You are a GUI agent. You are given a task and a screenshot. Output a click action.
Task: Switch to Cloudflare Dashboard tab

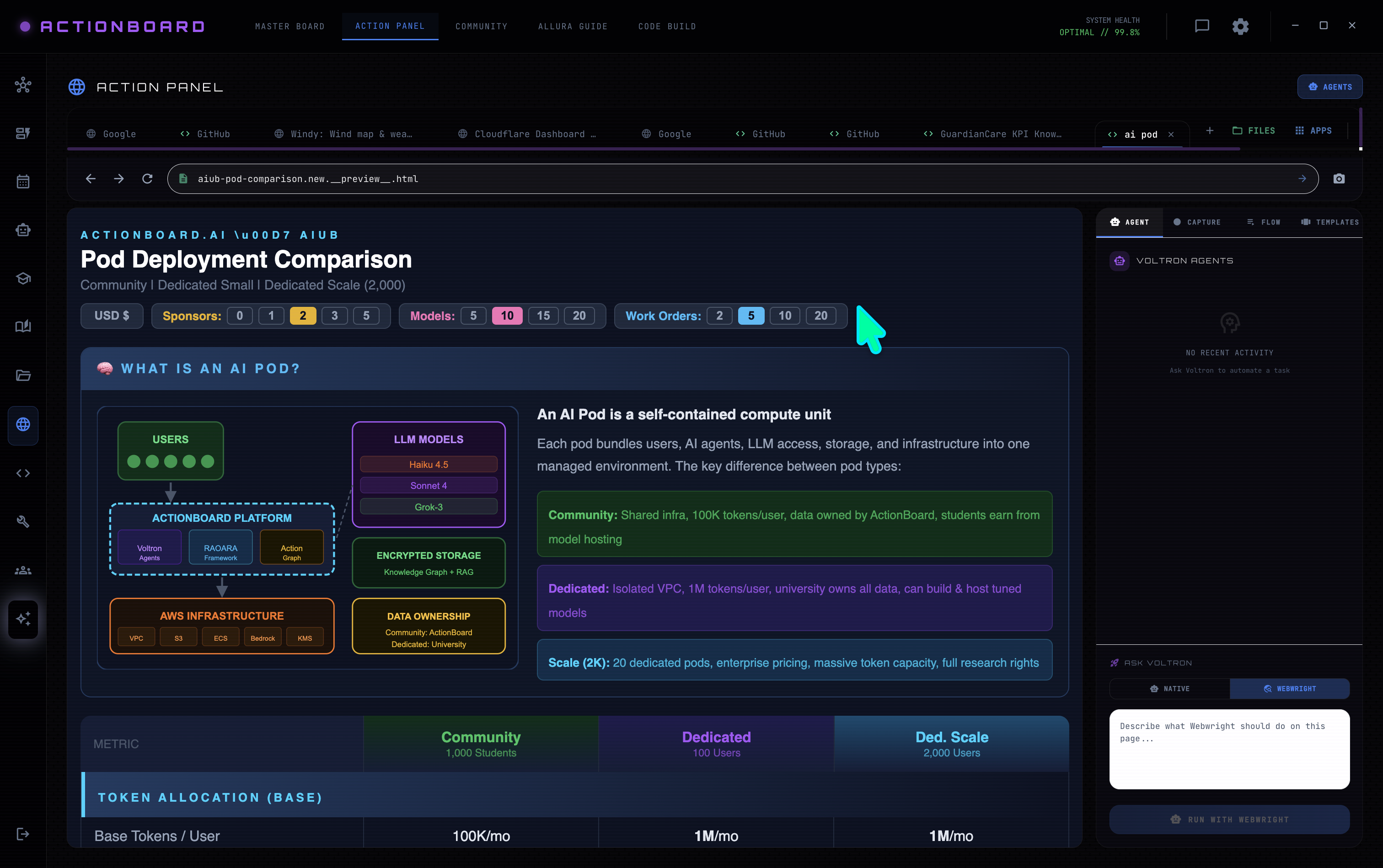pos(527,134)
